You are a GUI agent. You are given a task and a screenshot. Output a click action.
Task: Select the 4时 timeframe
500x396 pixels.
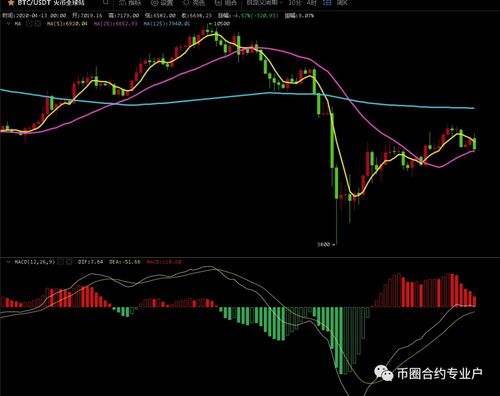pos(312,3)
